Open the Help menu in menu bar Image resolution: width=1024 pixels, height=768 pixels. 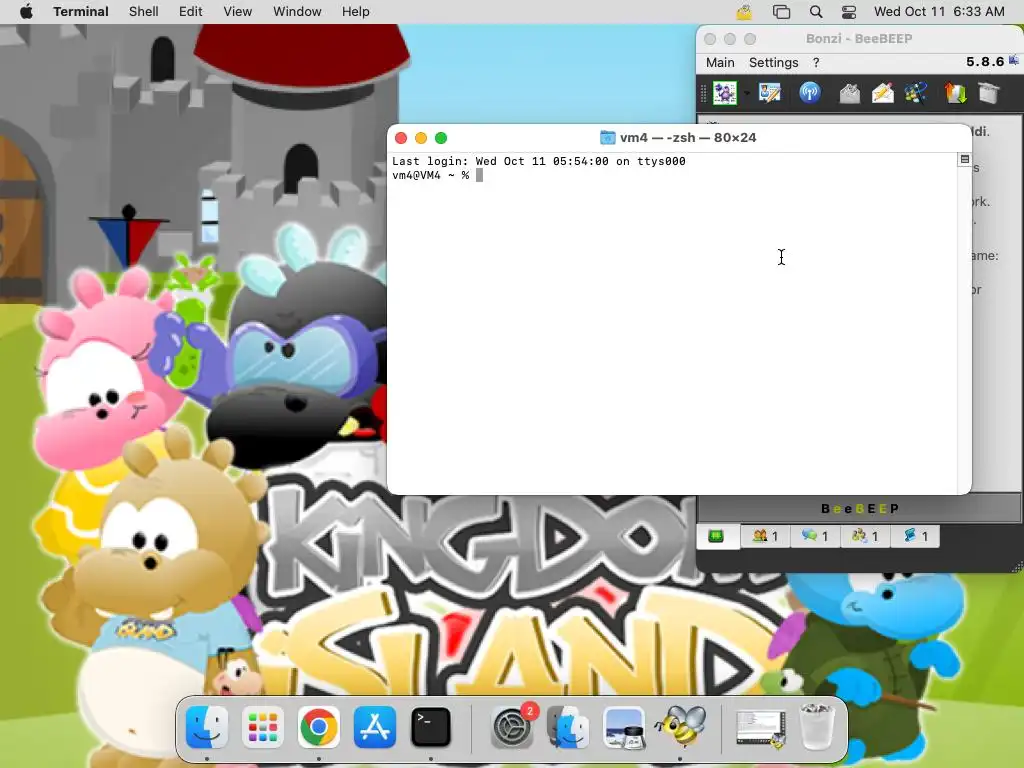pyautogui.click(x=356, y=12)
